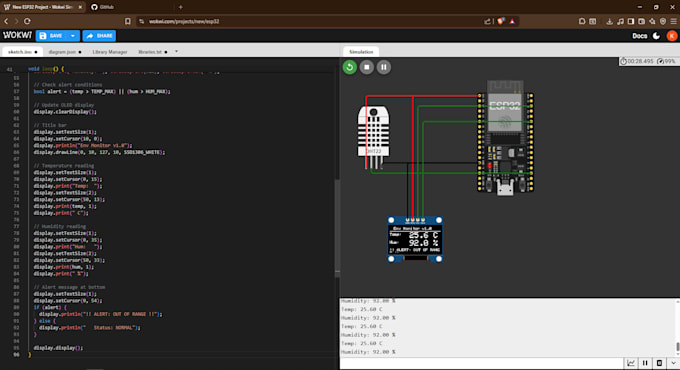This screenshot has width=680, height=370.
Task: Bookmark this page icon
Action: 128,21
